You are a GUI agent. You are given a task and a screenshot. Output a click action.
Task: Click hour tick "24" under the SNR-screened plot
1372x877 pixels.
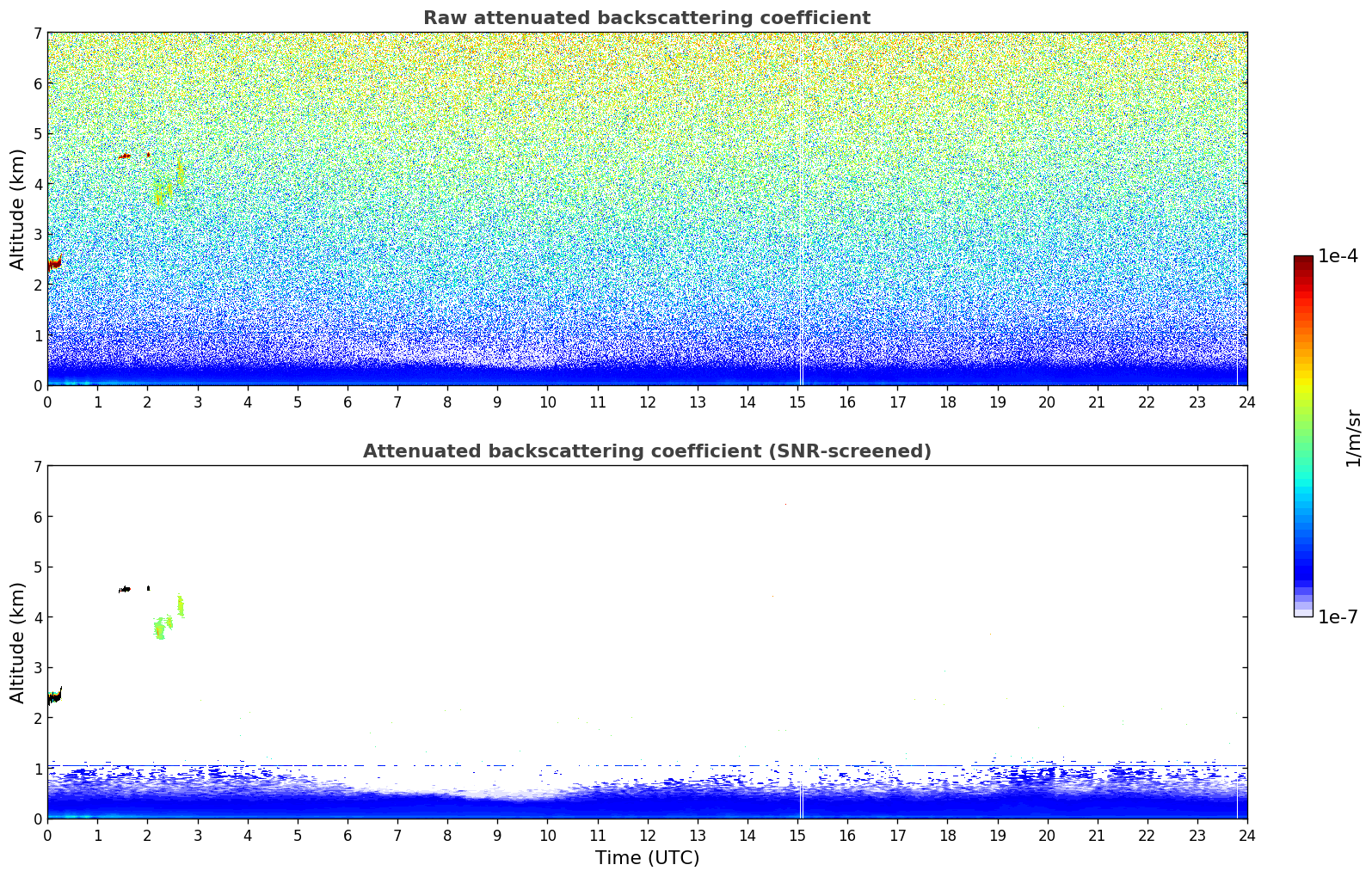1246,835
